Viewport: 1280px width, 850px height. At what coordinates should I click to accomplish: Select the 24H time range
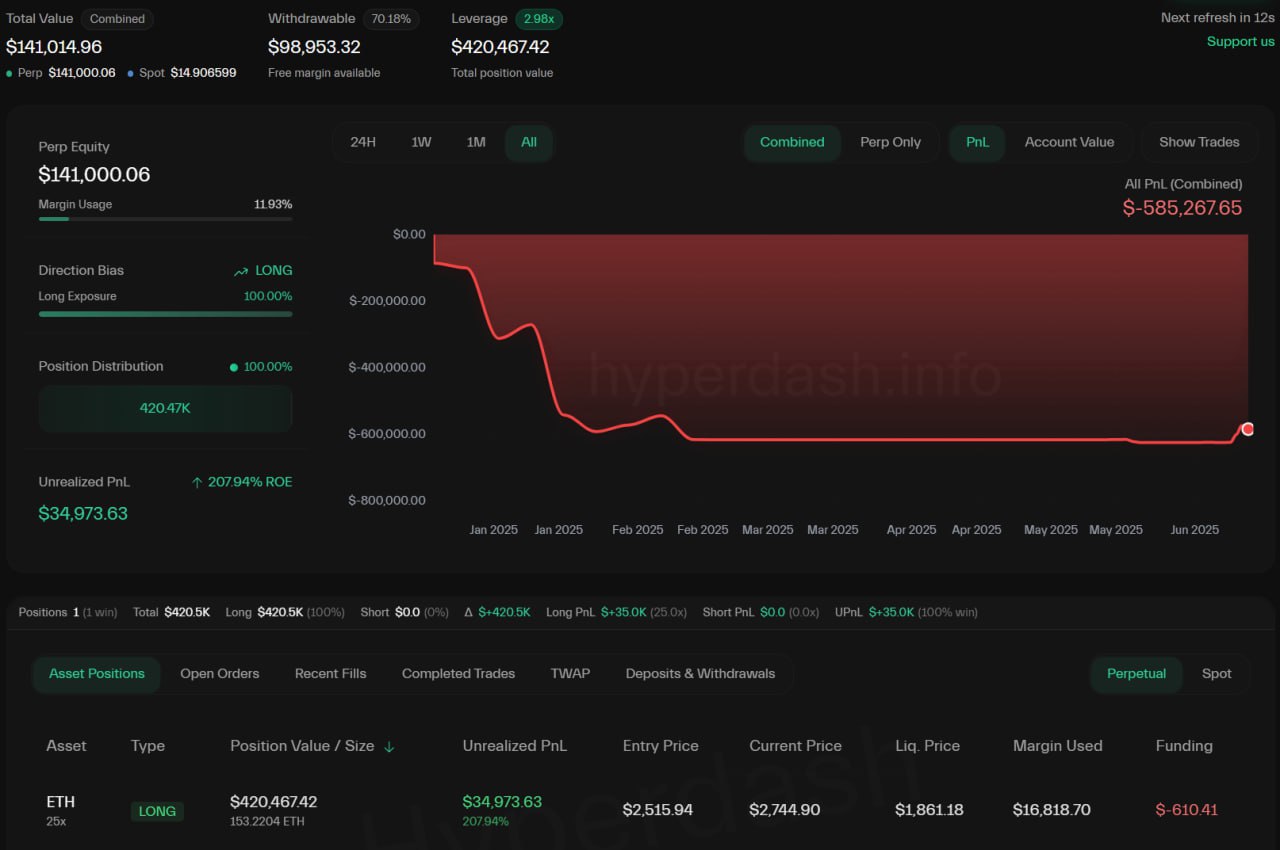point(363,142)
